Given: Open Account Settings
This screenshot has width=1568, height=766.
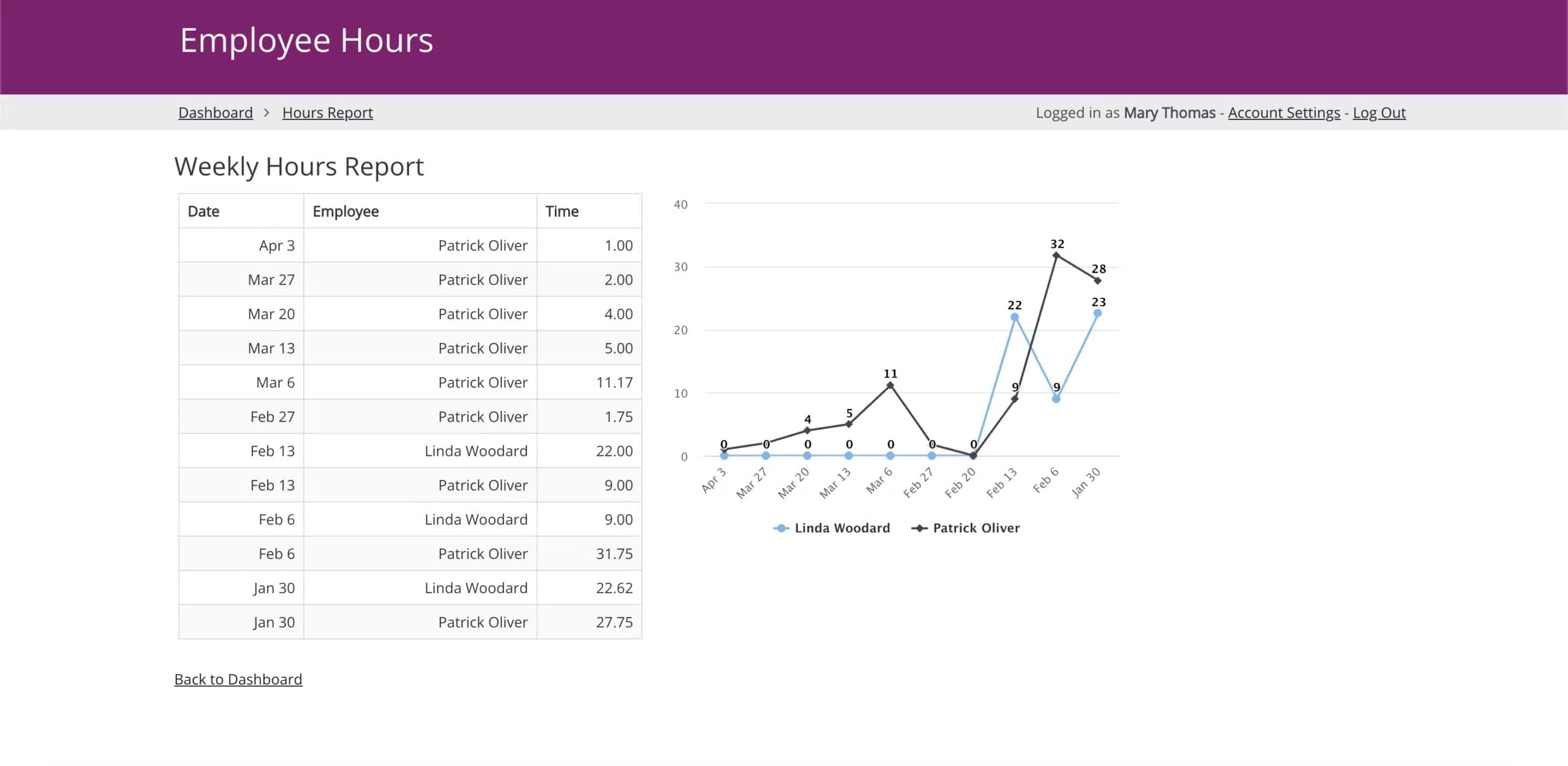Looking at the screenshot, I should pyautogui.click(x=1284, y=113).
